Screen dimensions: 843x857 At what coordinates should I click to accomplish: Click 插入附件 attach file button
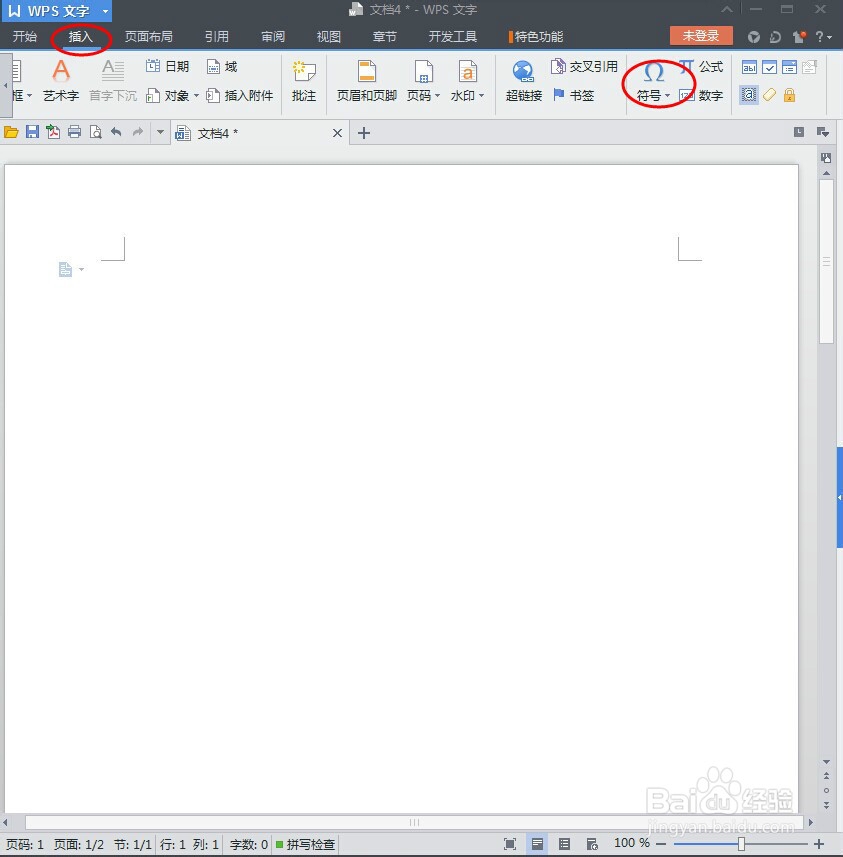coord(239,96)
